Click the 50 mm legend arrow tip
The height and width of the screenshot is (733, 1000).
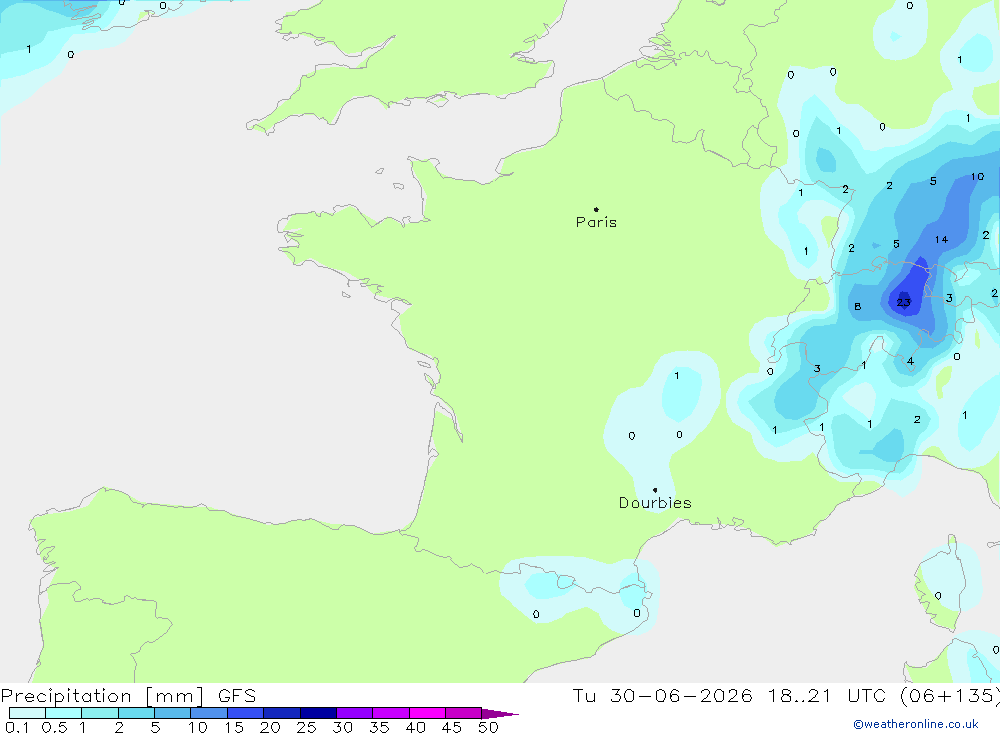501,714
